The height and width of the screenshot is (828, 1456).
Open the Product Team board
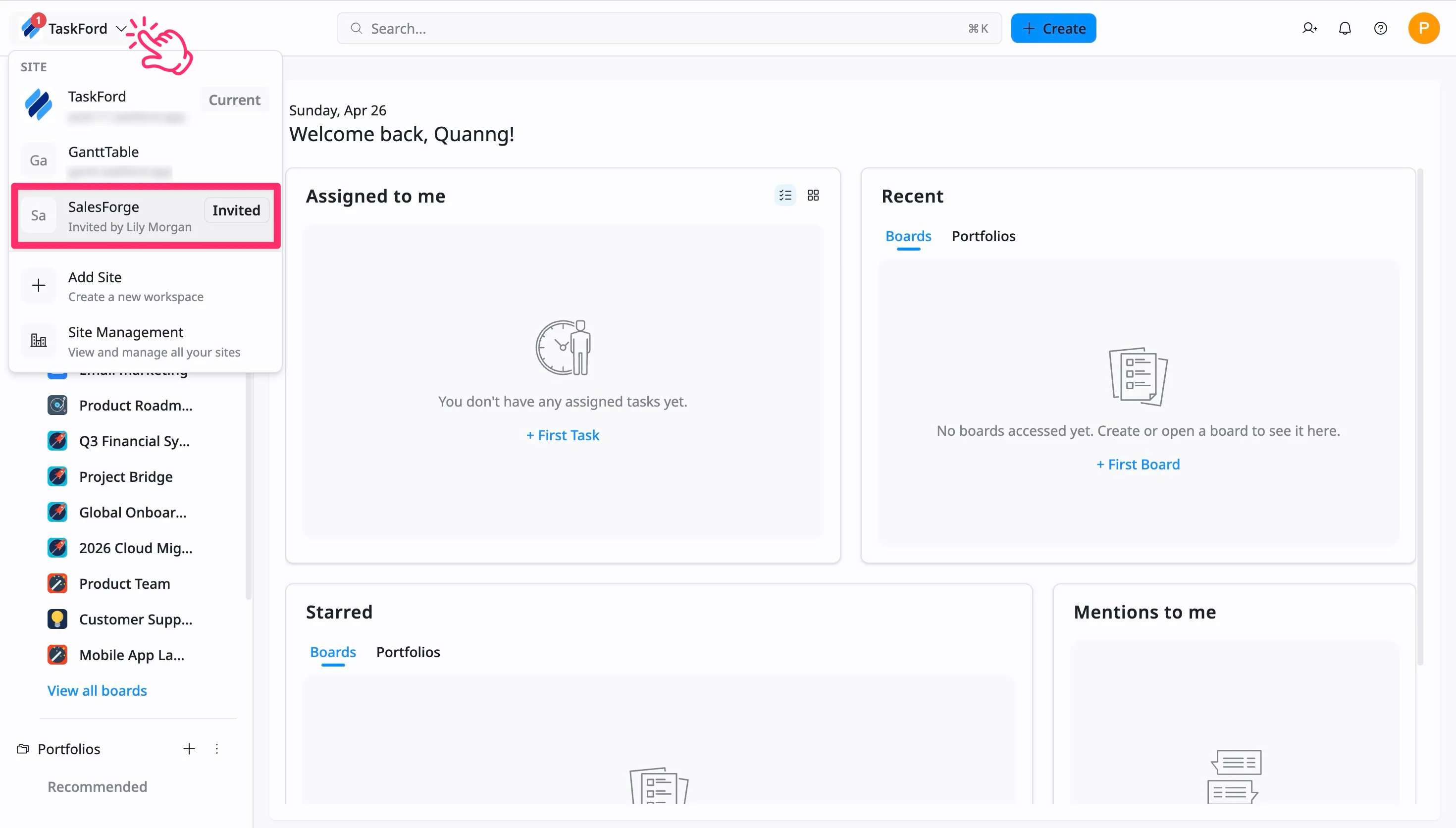tap(124, 584)
